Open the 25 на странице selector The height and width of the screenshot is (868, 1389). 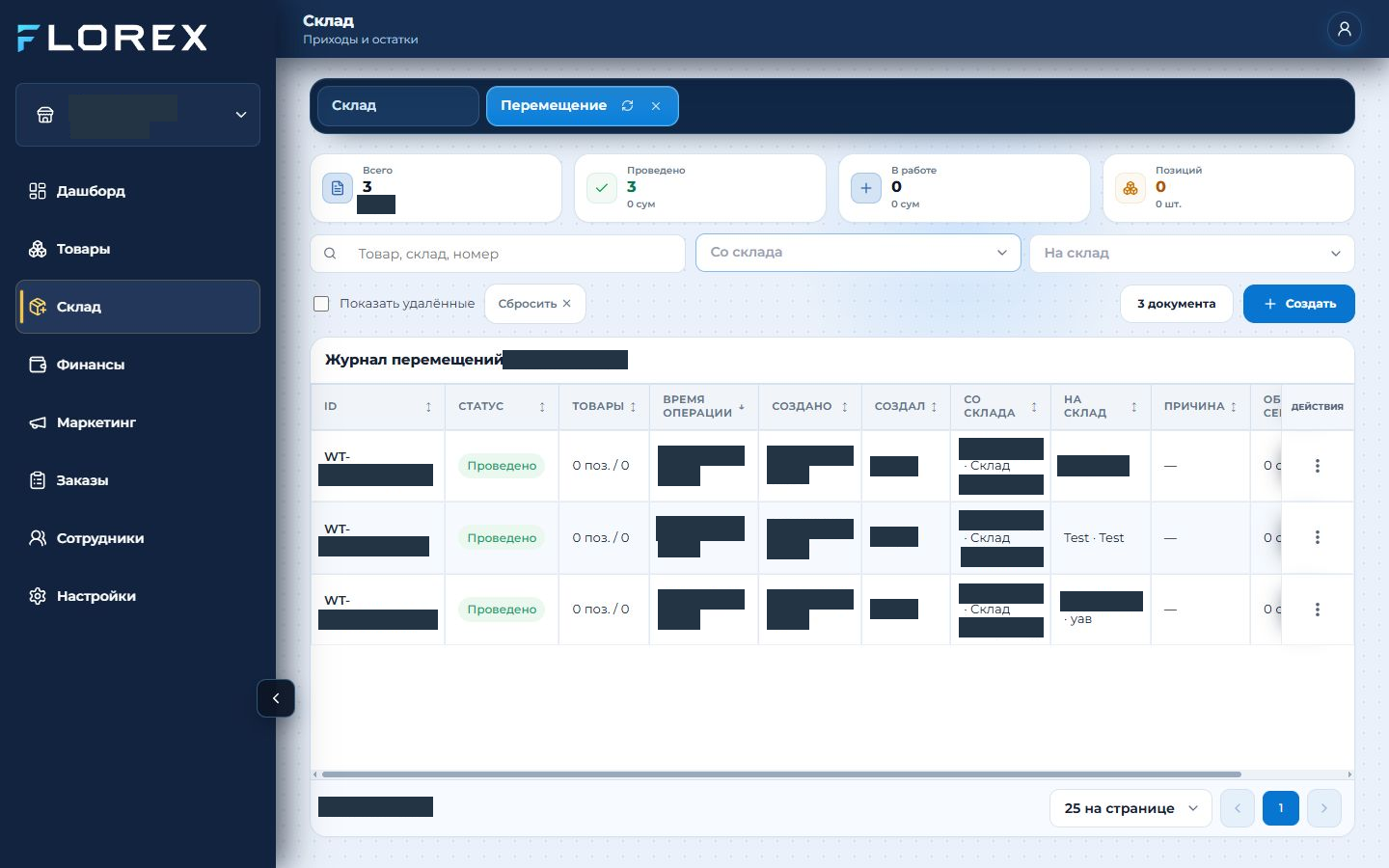pos(1130,808)
